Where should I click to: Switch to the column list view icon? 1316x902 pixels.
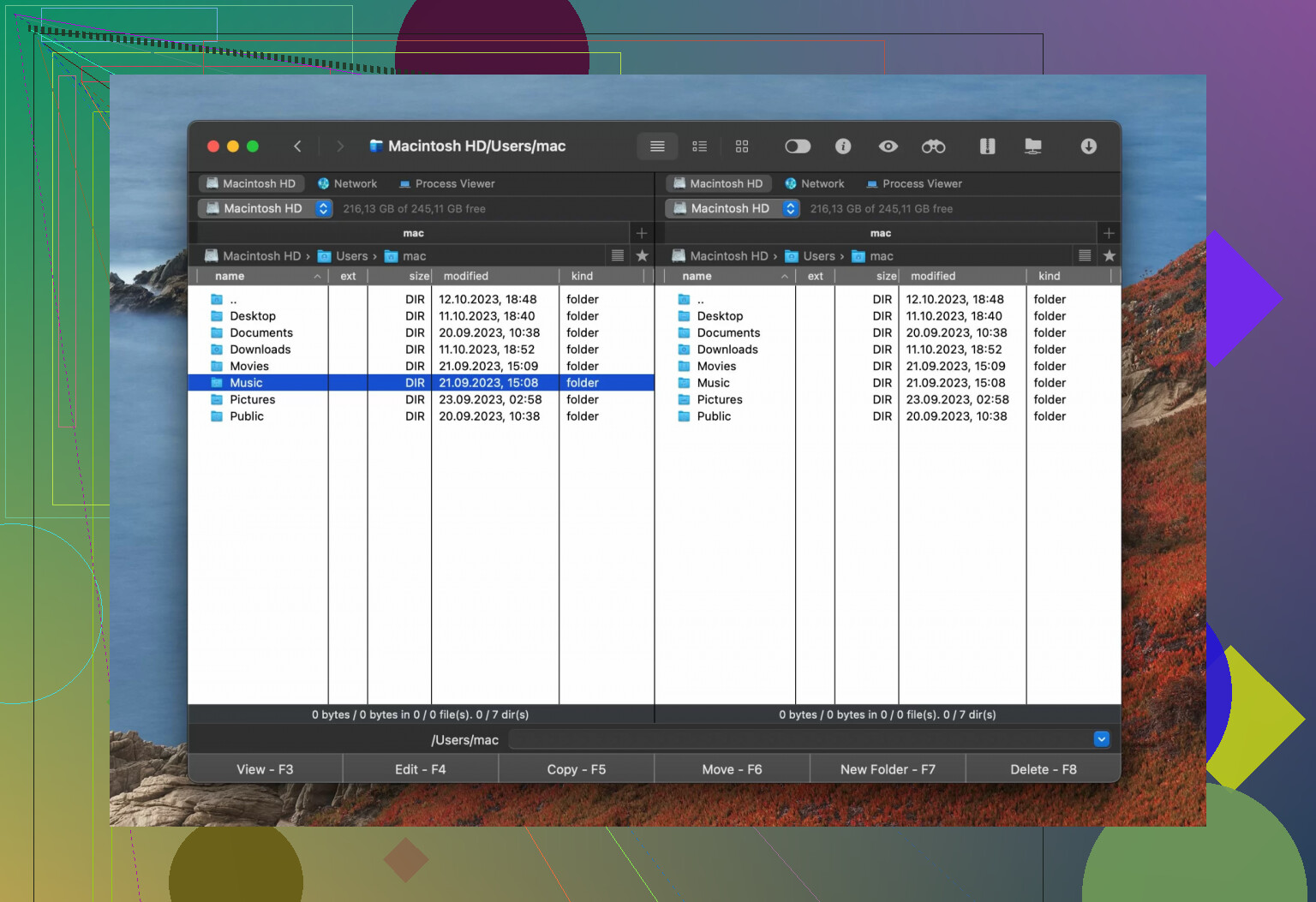coord(699,146)
